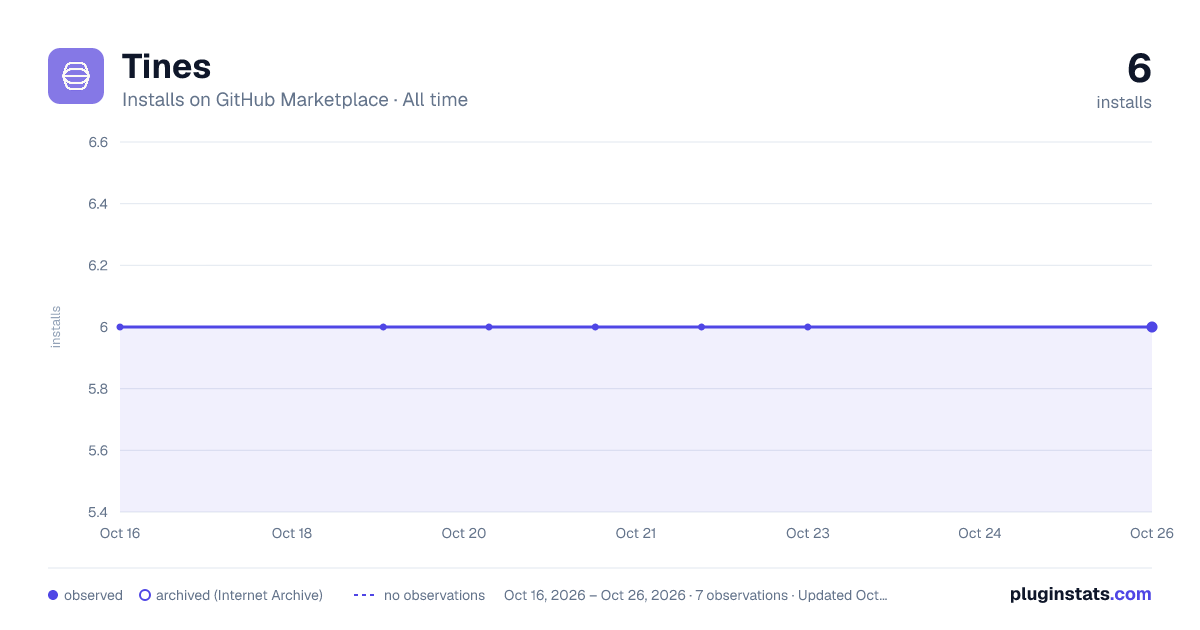
Task: Click the '5.8' y-axis value
Action: point(98,389)
